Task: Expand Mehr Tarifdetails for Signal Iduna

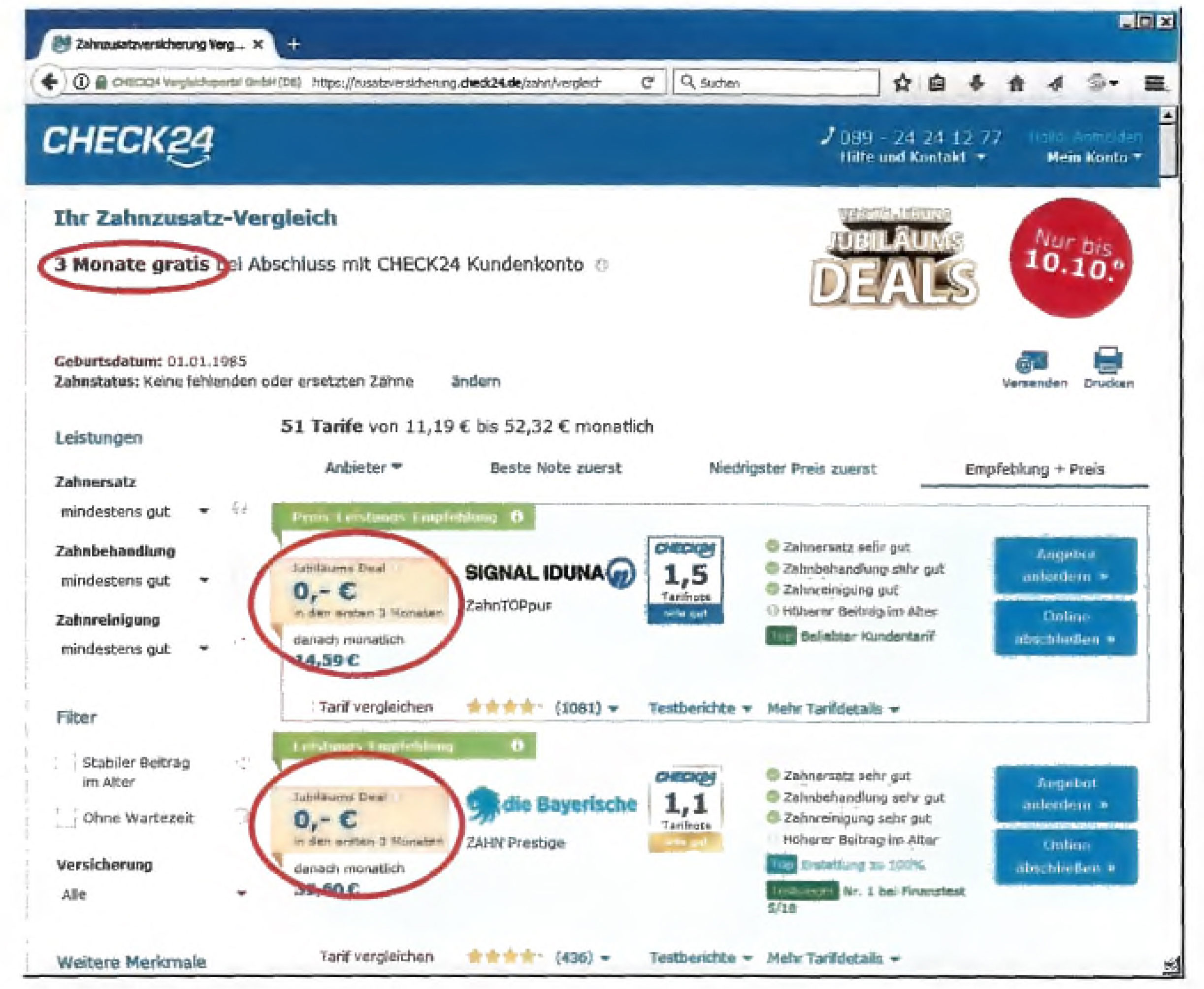Action: coord(833,709)
